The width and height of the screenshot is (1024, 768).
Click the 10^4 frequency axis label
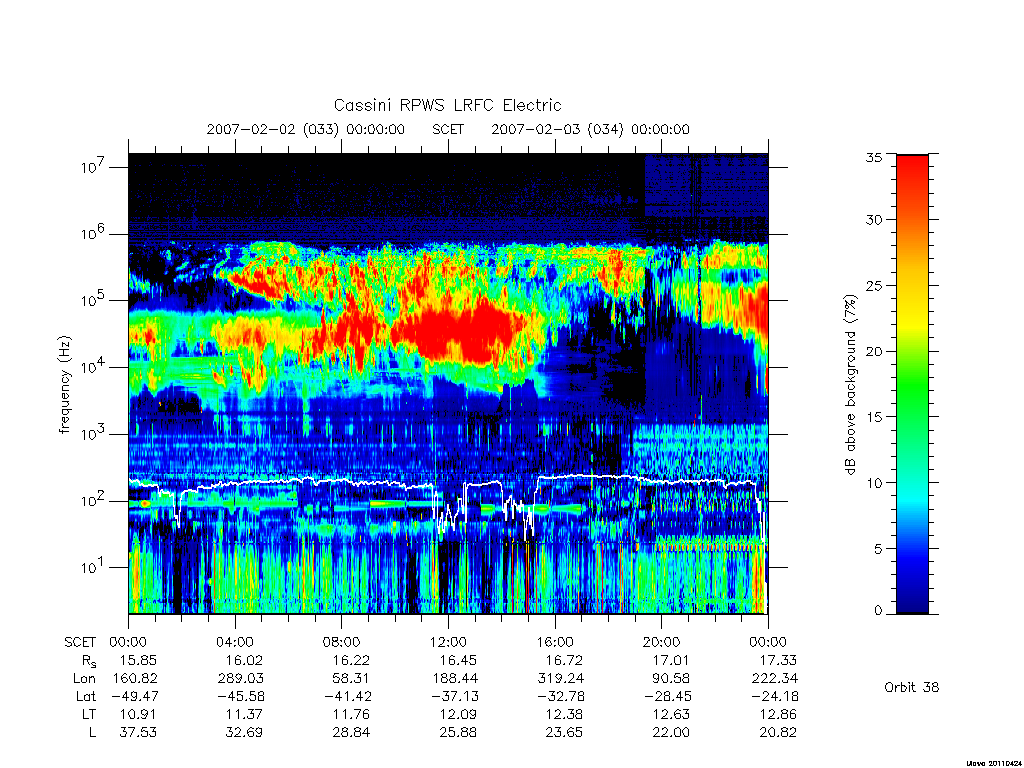pos(94,367)
